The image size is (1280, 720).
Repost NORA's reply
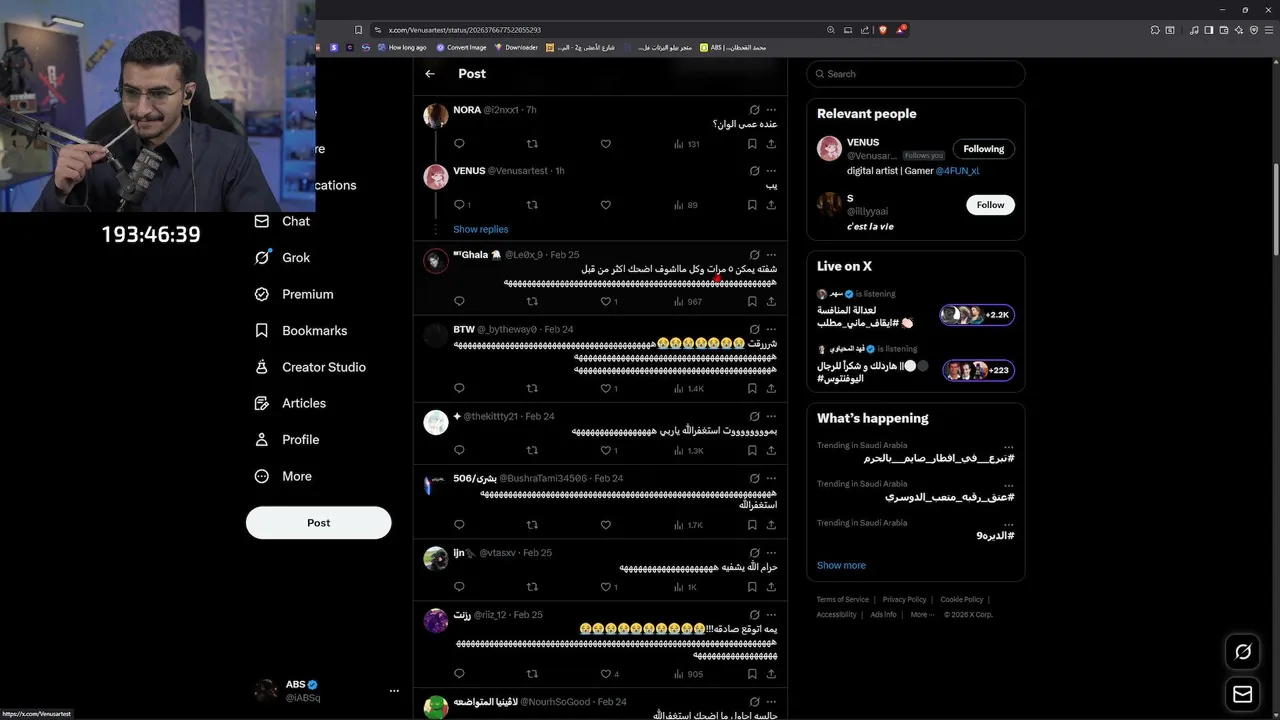532,144
